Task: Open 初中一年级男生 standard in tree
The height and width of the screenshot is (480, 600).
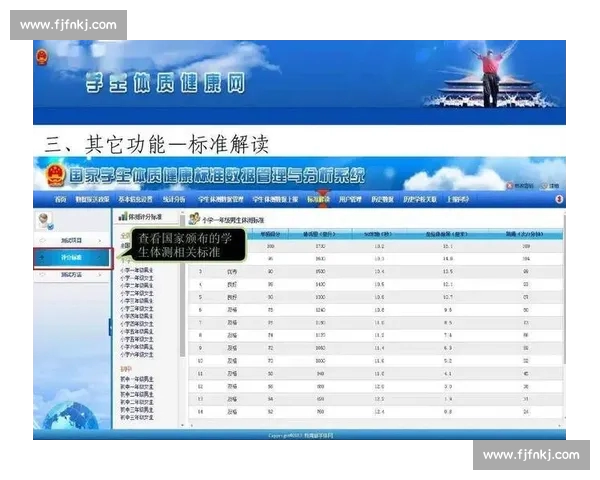Action: [x=137, y=379]
